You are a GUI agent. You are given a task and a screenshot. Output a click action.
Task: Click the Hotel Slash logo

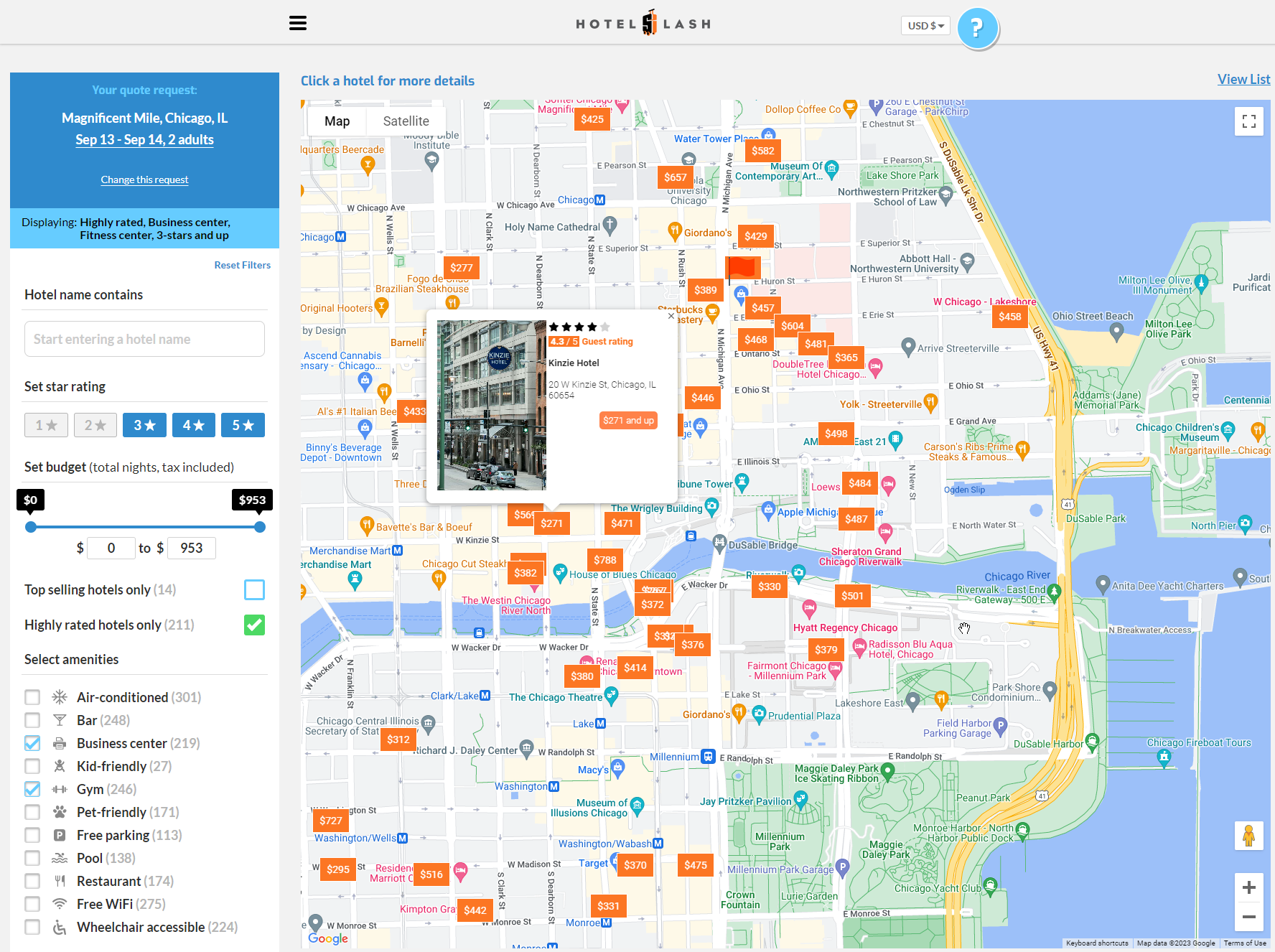643,22
